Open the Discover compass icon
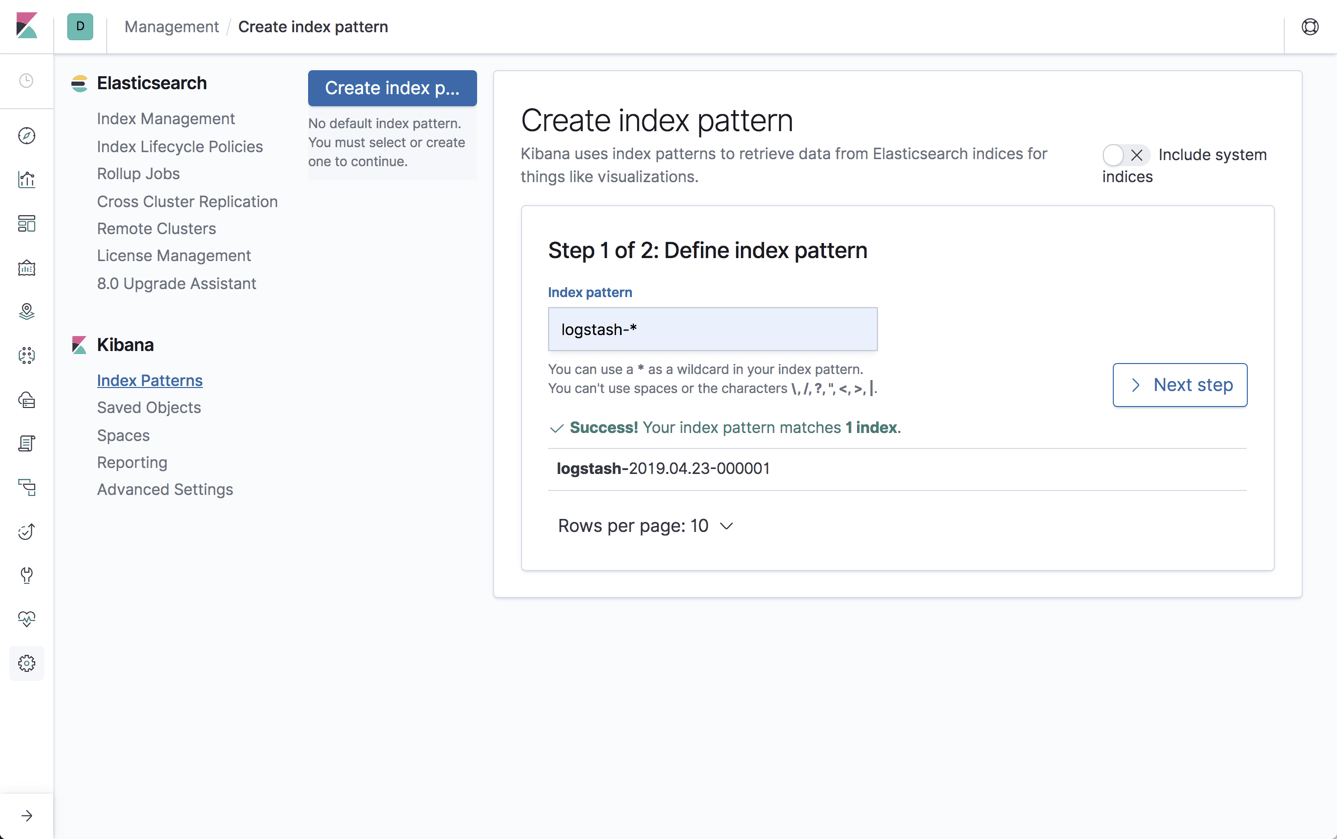Image resolution: width=1337 pixels, height=839 pixels. pyautogui.click(x=26, y=135)
